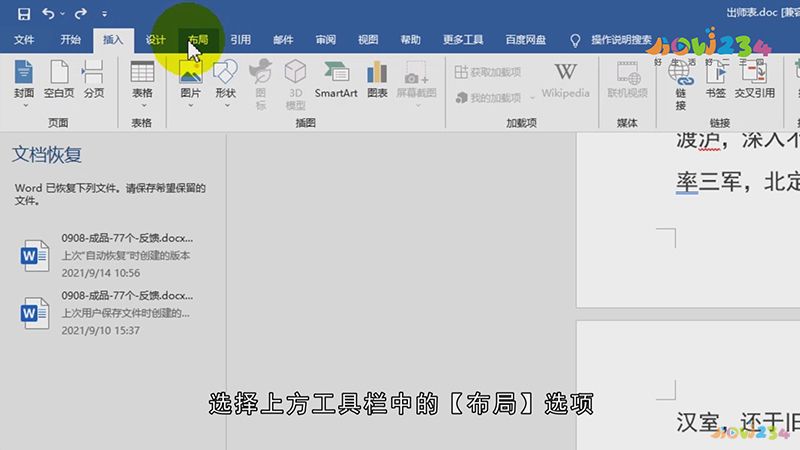Viewport: 800px width, 450px height.
Task: Expand the 封面 dropdown arrow
Action: pyautogui.click(x=25, y=106)
